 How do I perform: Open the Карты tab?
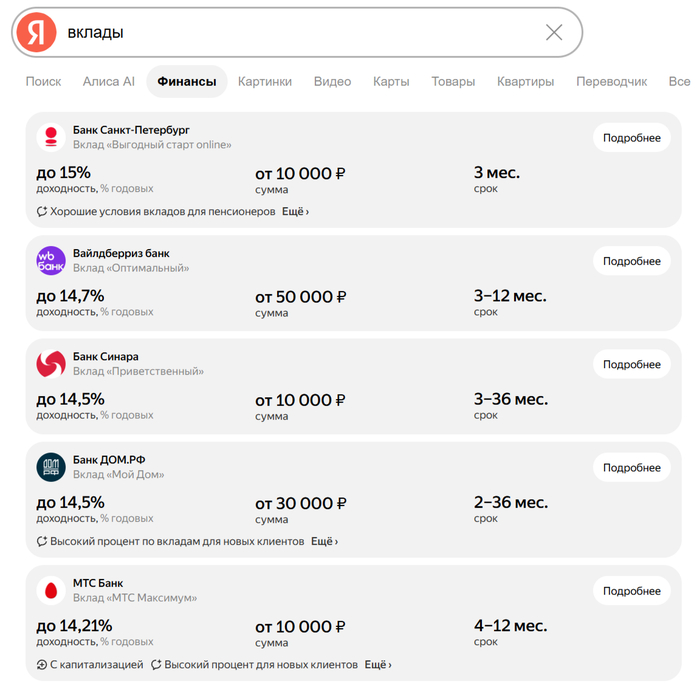coord(391,81)
